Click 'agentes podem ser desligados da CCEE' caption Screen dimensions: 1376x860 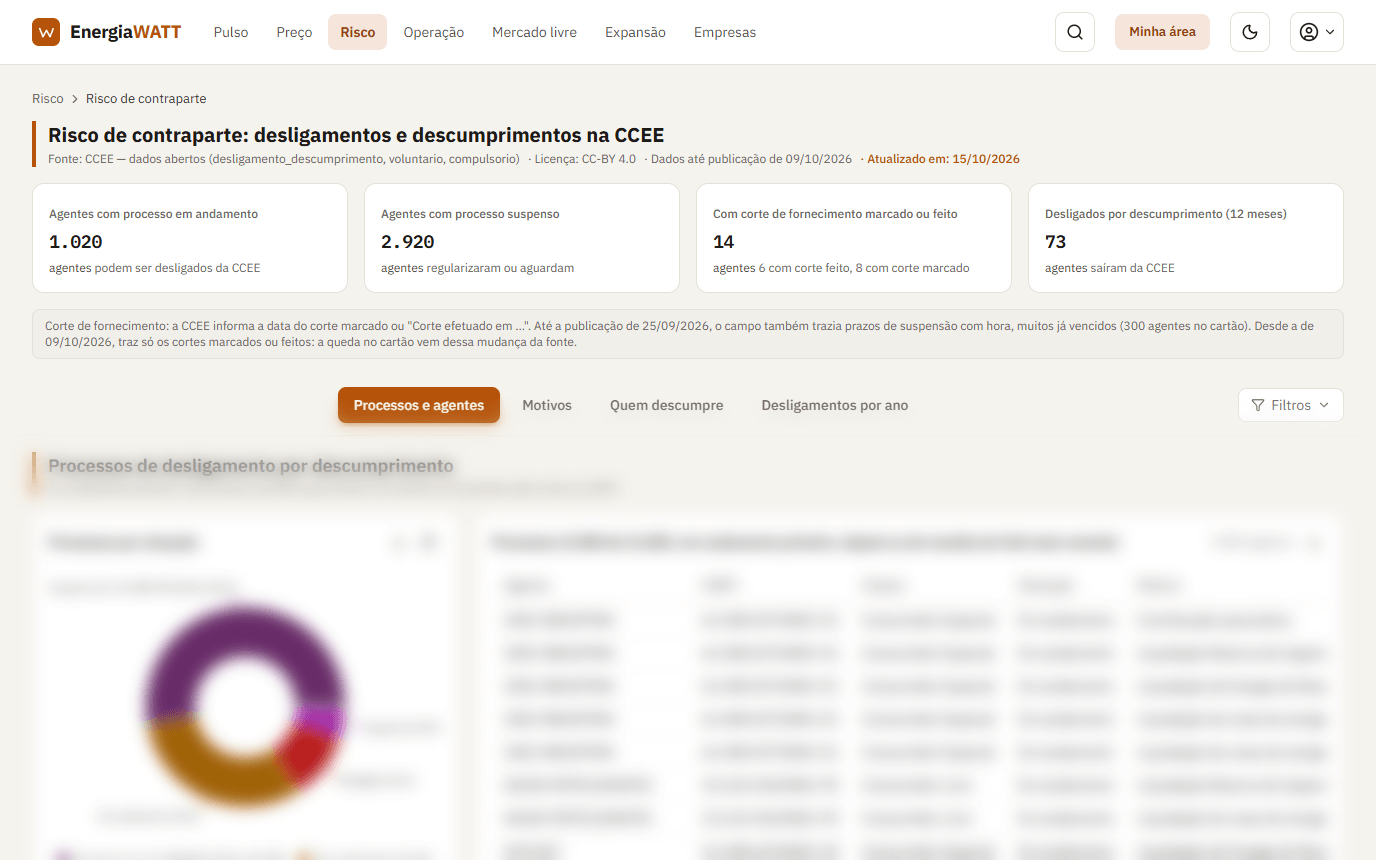pos(155,268)
